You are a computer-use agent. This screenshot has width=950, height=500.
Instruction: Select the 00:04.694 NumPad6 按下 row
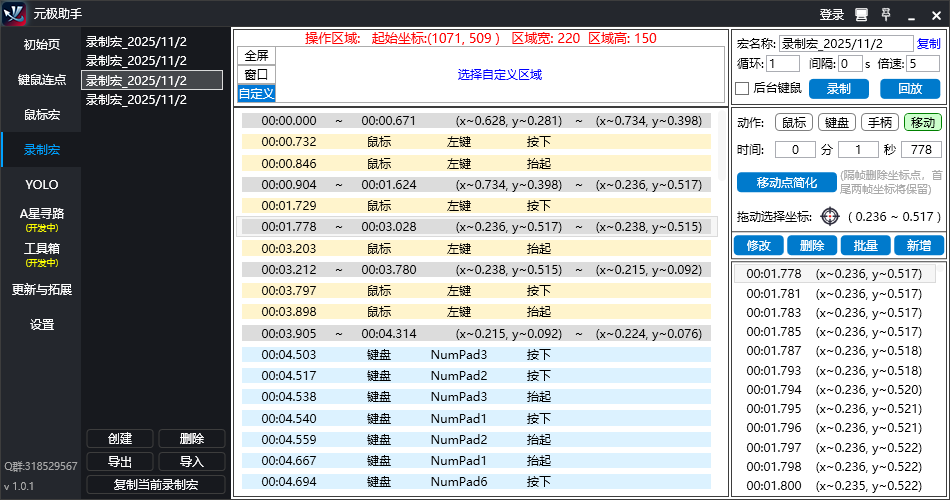(x=476, y=482)
